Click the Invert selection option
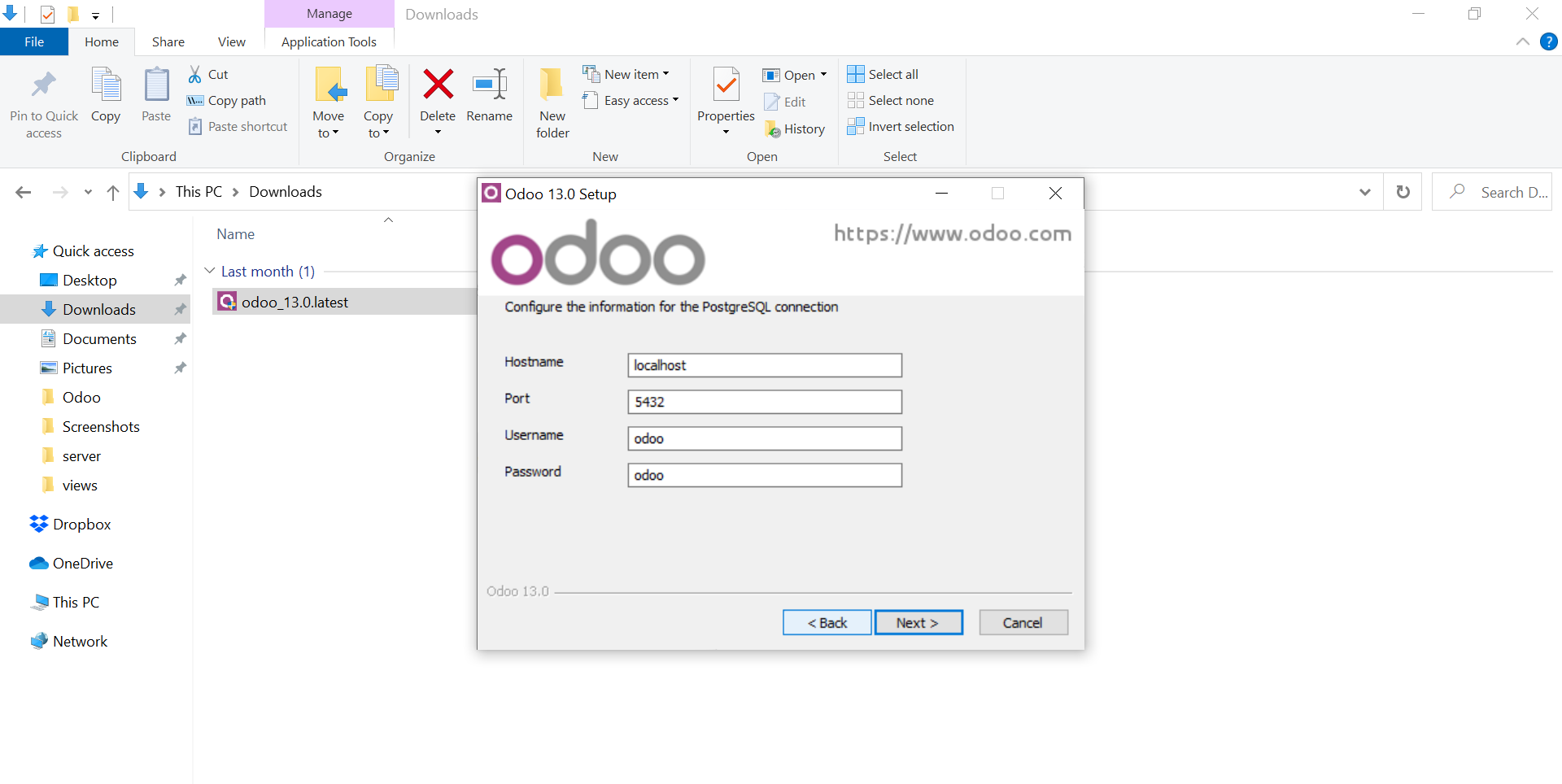 [x=901, y=127]
